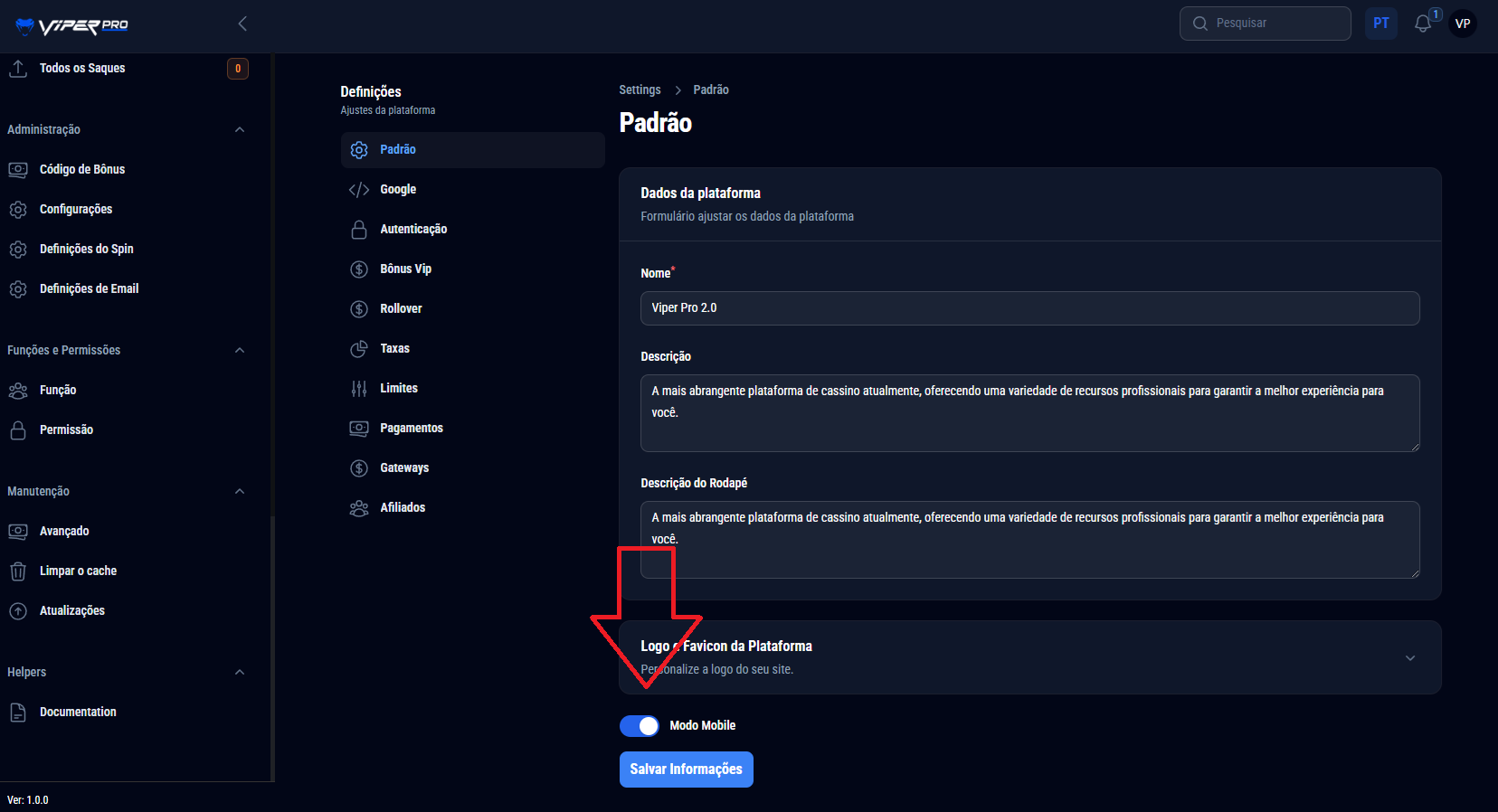Click the Autenticação padlock icon
The height and width of the screenshot is (812, 1498).
click(359, 229)
